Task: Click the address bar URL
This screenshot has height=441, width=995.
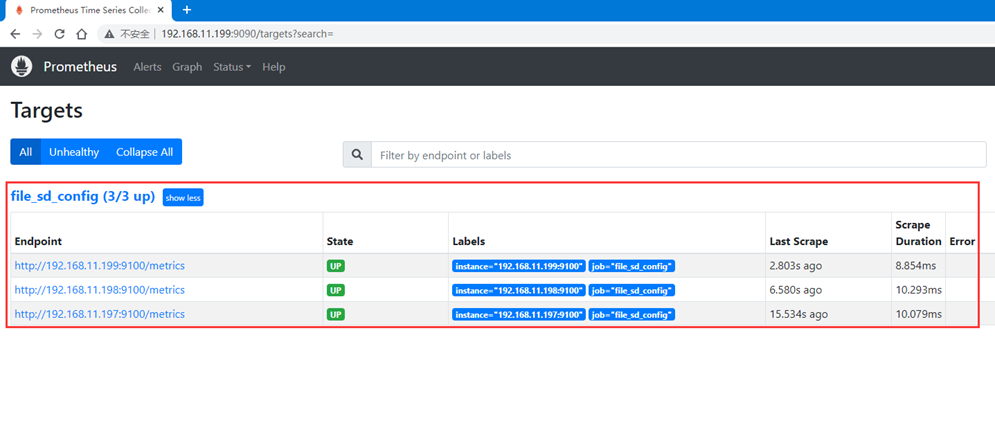Action: click(247, 34)
